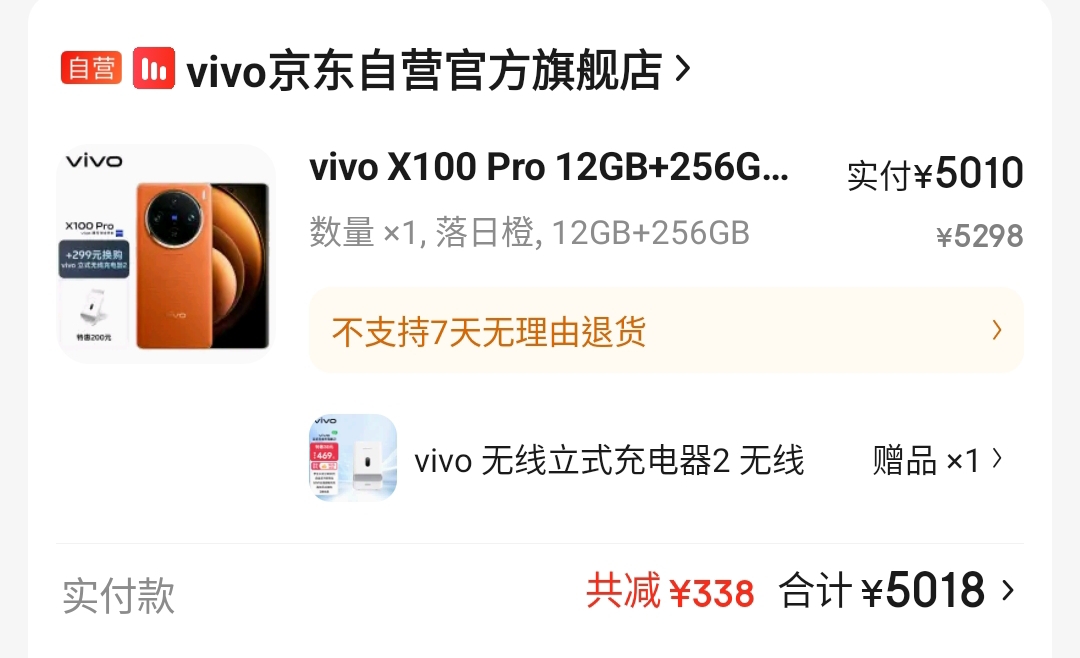Open 不支持7天无理由退货 notice
The image size is (1080, 658).
(666, 331)
